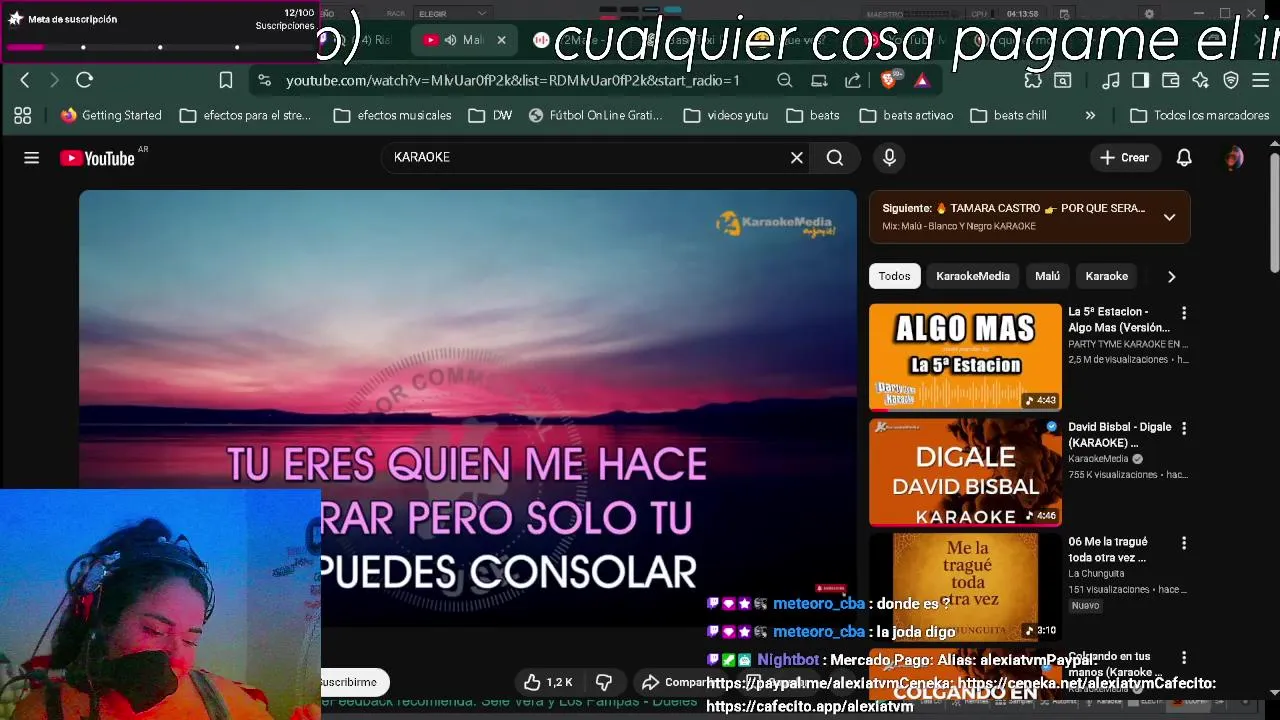This screenshot has width=1280, height=720.
Task: Open 'Todos los marcadores' folder
Action: click(1199, 115)
